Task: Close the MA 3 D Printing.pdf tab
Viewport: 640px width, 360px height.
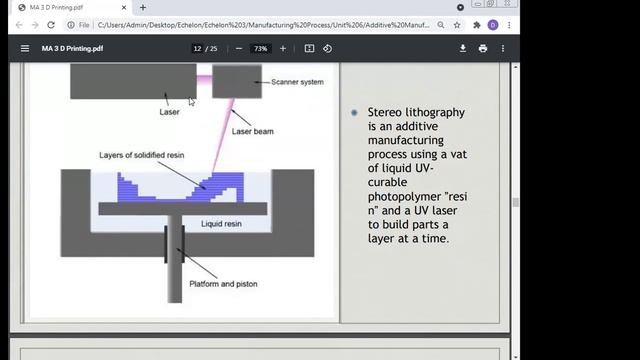Action: pyautogui.click(x=124, y=7)
